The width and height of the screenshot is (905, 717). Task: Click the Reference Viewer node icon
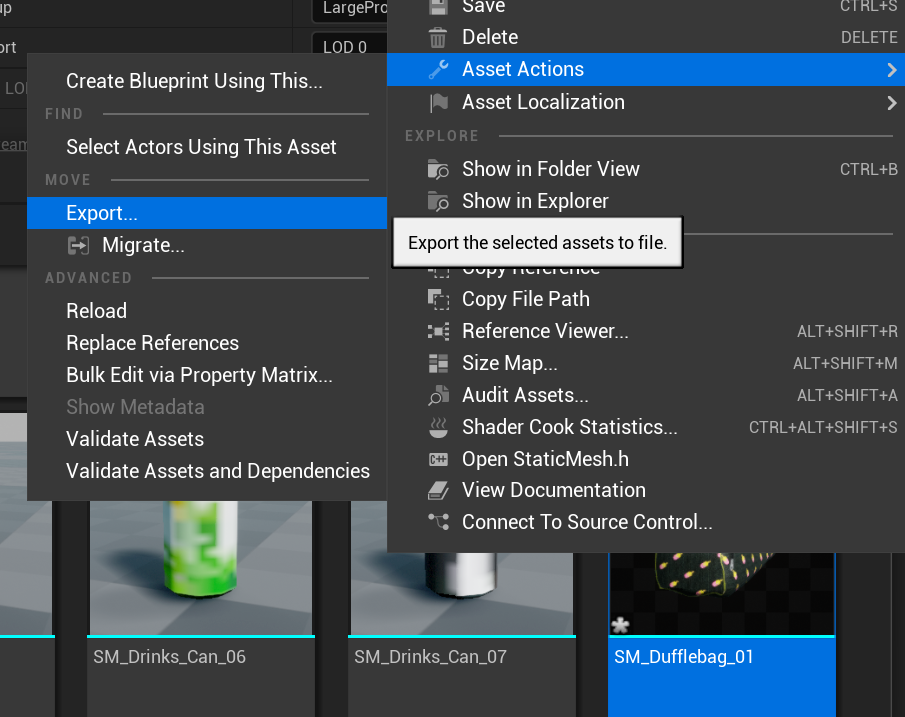pos(438,331)
